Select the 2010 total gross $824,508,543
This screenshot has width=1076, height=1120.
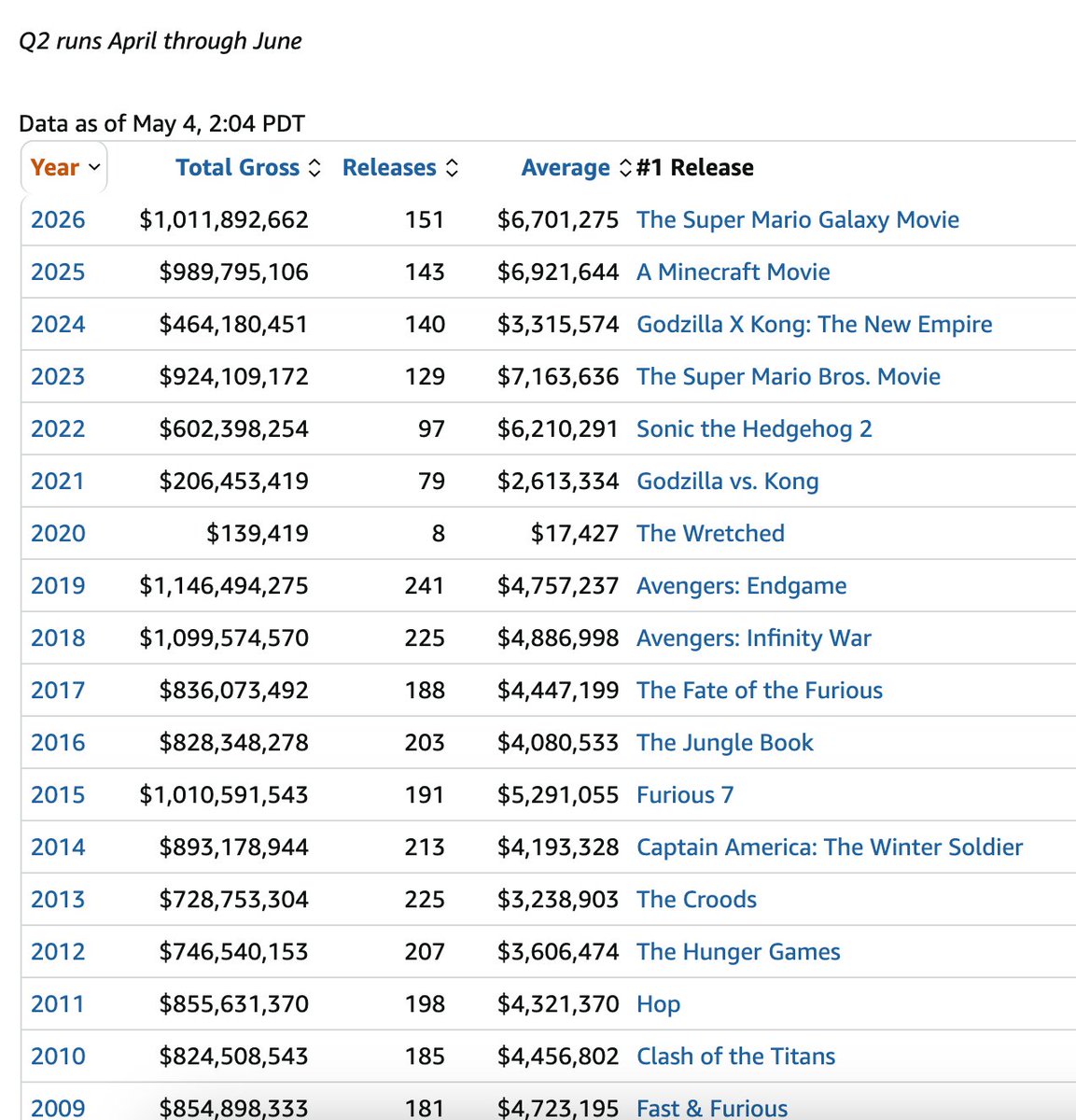[234, 1057]
